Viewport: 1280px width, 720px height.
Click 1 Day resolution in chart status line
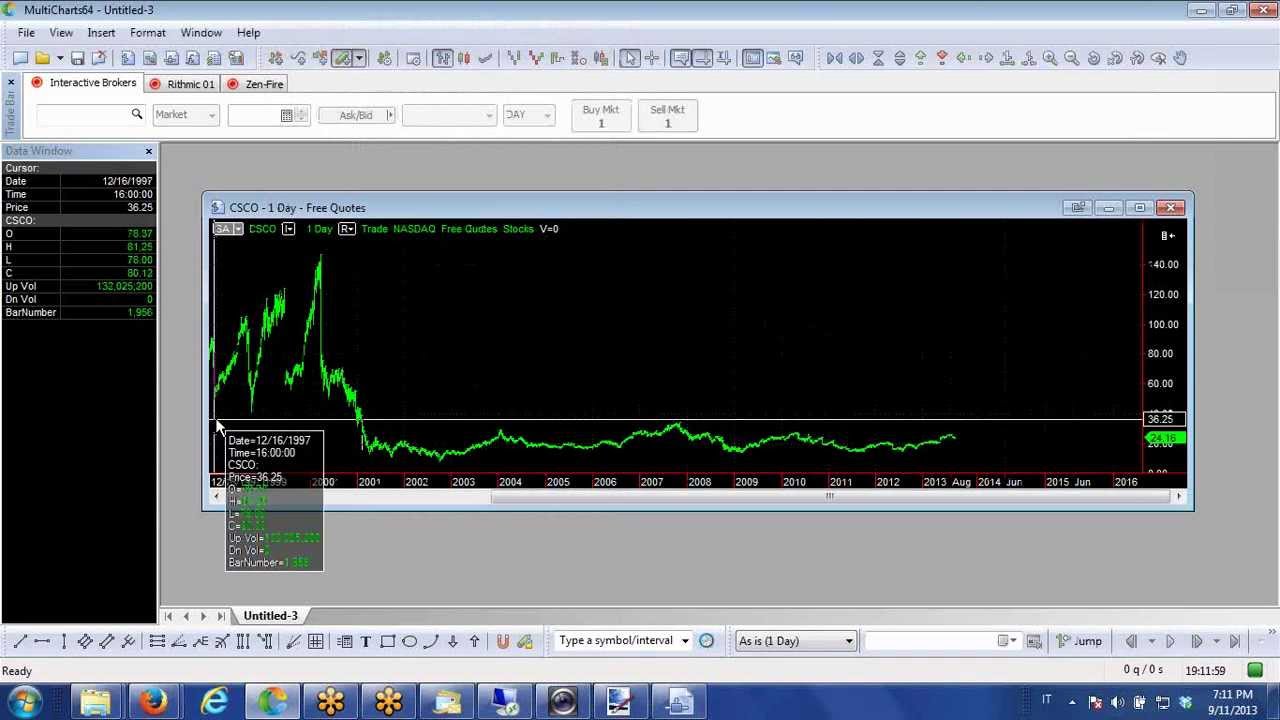point(319,229)
